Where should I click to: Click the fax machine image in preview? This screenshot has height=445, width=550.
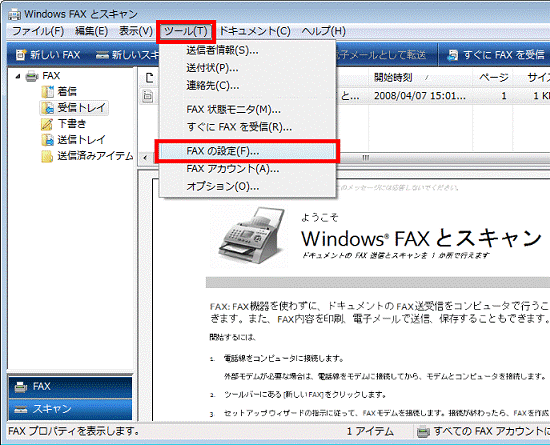click(x=251, y=236)
